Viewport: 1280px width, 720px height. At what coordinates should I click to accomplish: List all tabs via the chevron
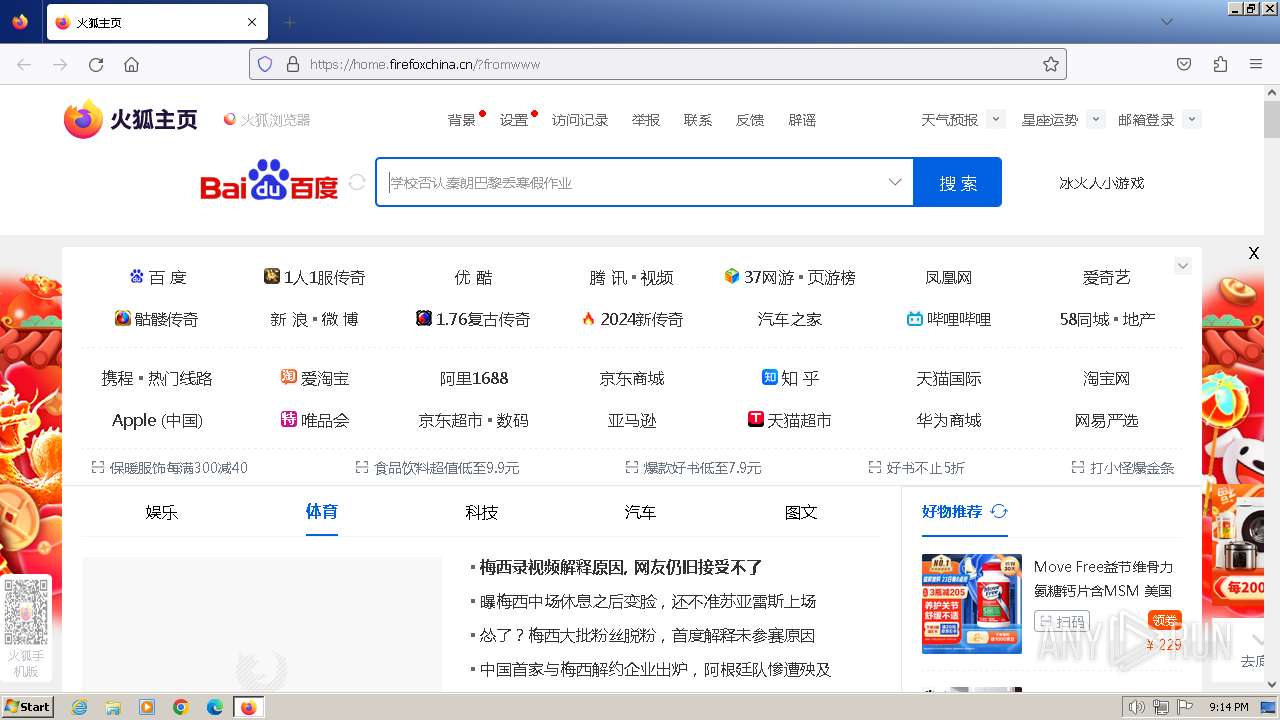(1166, 22)
